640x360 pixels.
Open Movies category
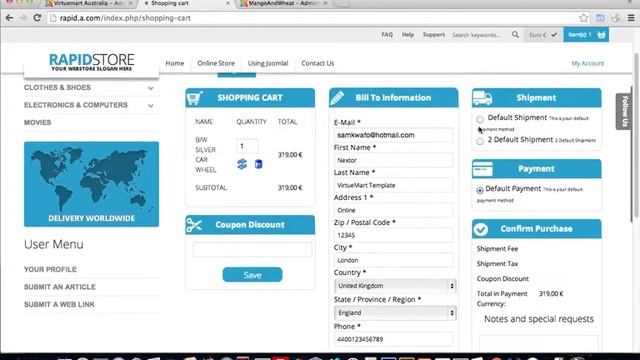pos(38,122)
